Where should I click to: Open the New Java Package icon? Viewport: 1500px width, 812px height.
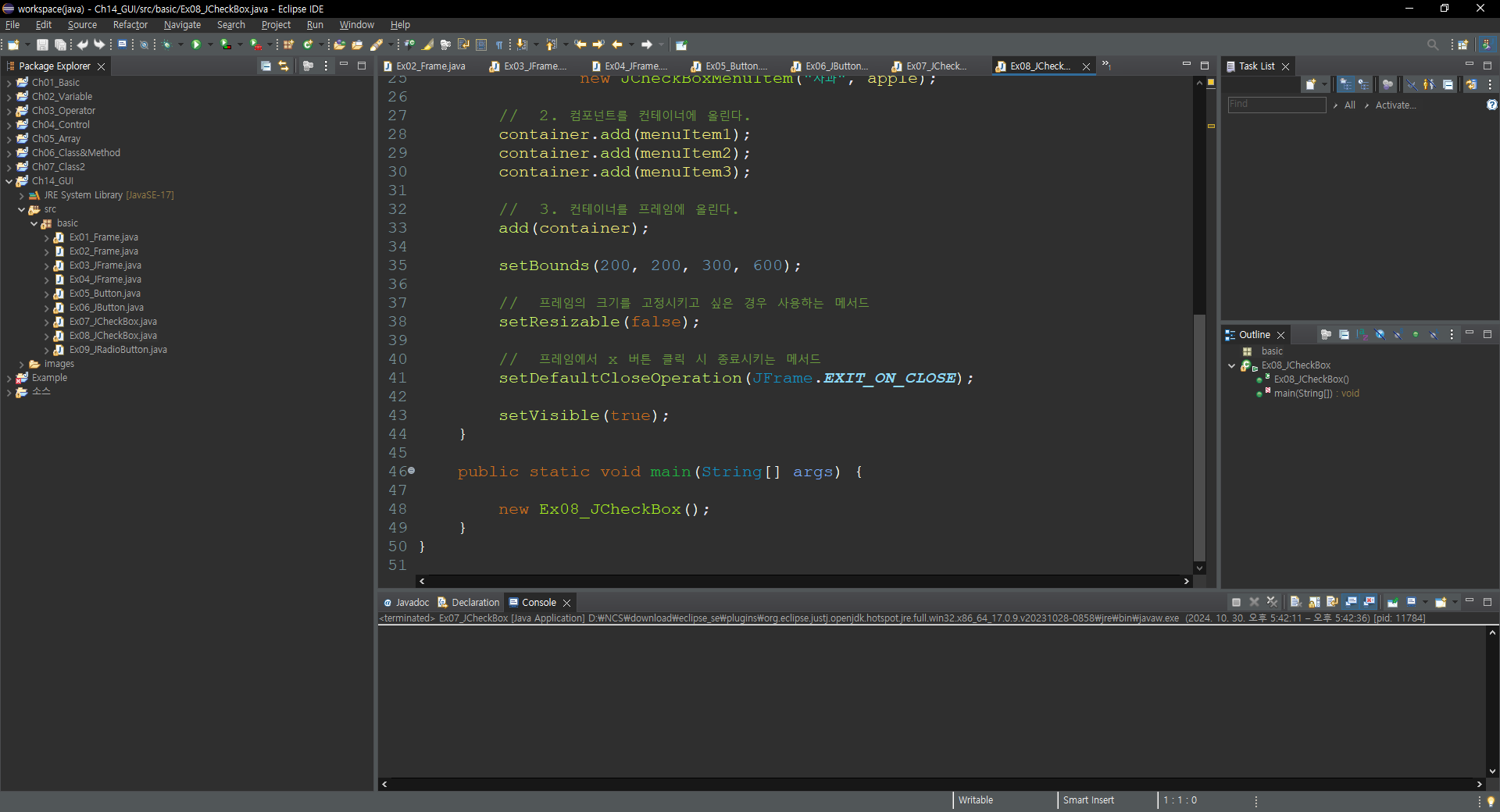click(x=289, y=45)
